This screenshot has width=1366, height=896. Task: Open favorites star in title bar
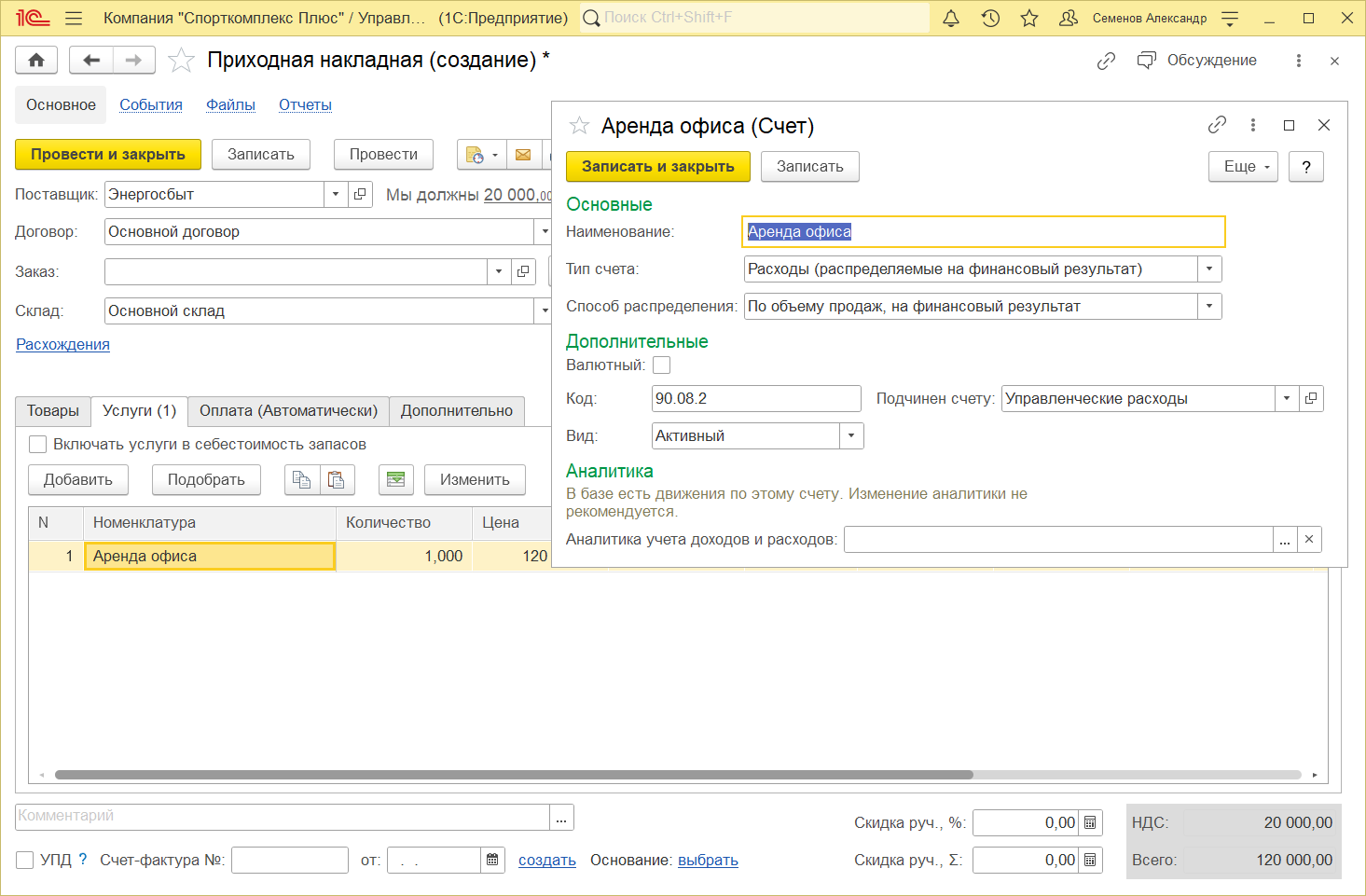point(1029,19)
